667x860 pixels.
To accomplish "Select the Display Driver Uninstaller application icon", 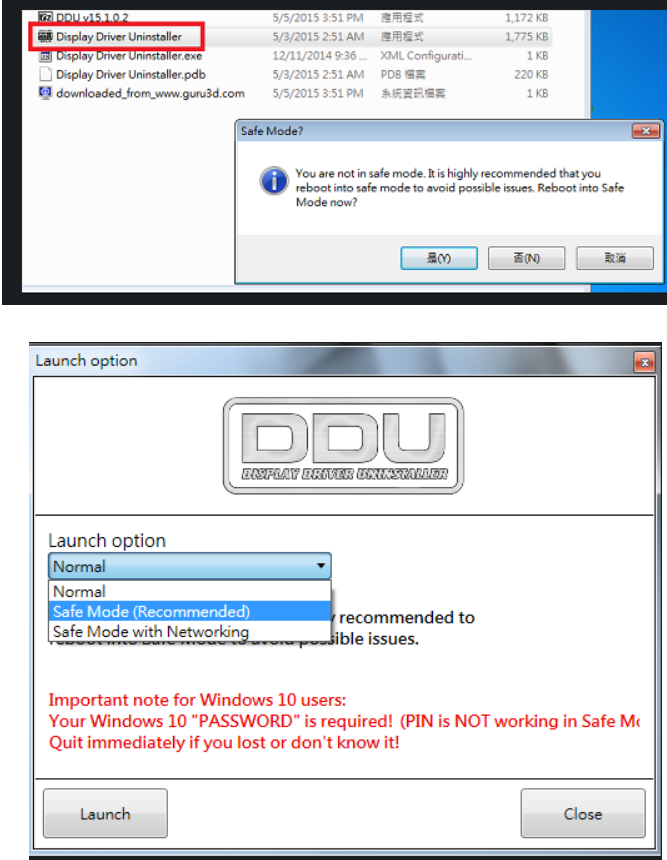I will coord(46,37).
